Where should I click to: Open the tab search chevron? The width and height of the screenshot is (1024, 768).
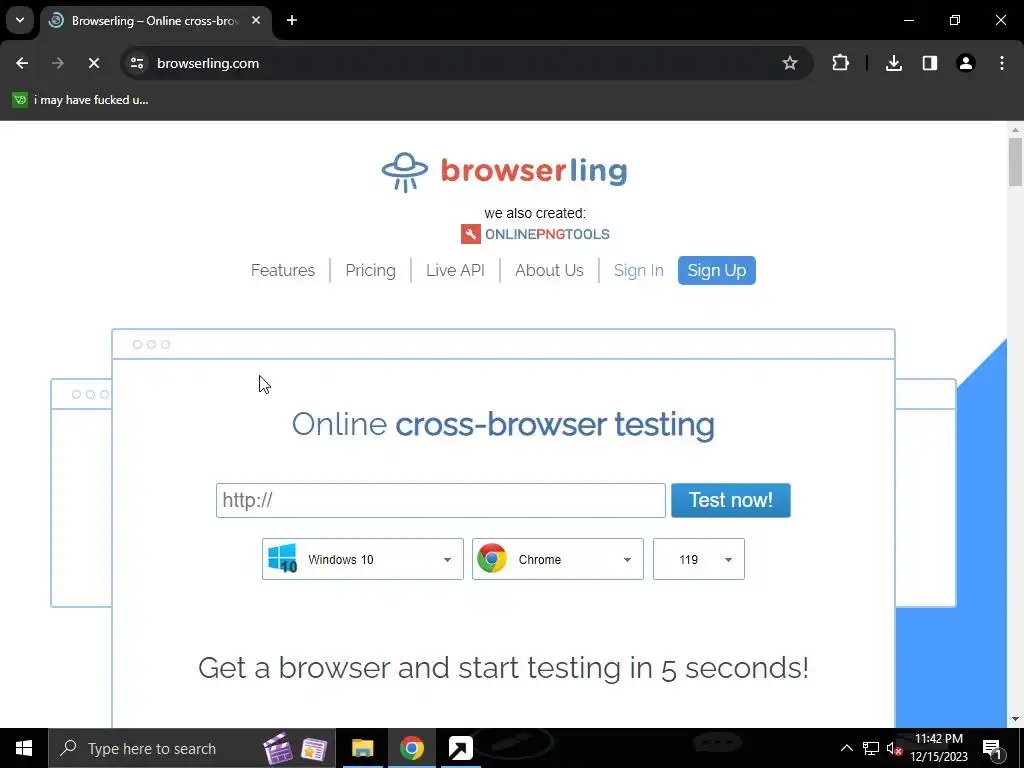click(x=20, y=20)
